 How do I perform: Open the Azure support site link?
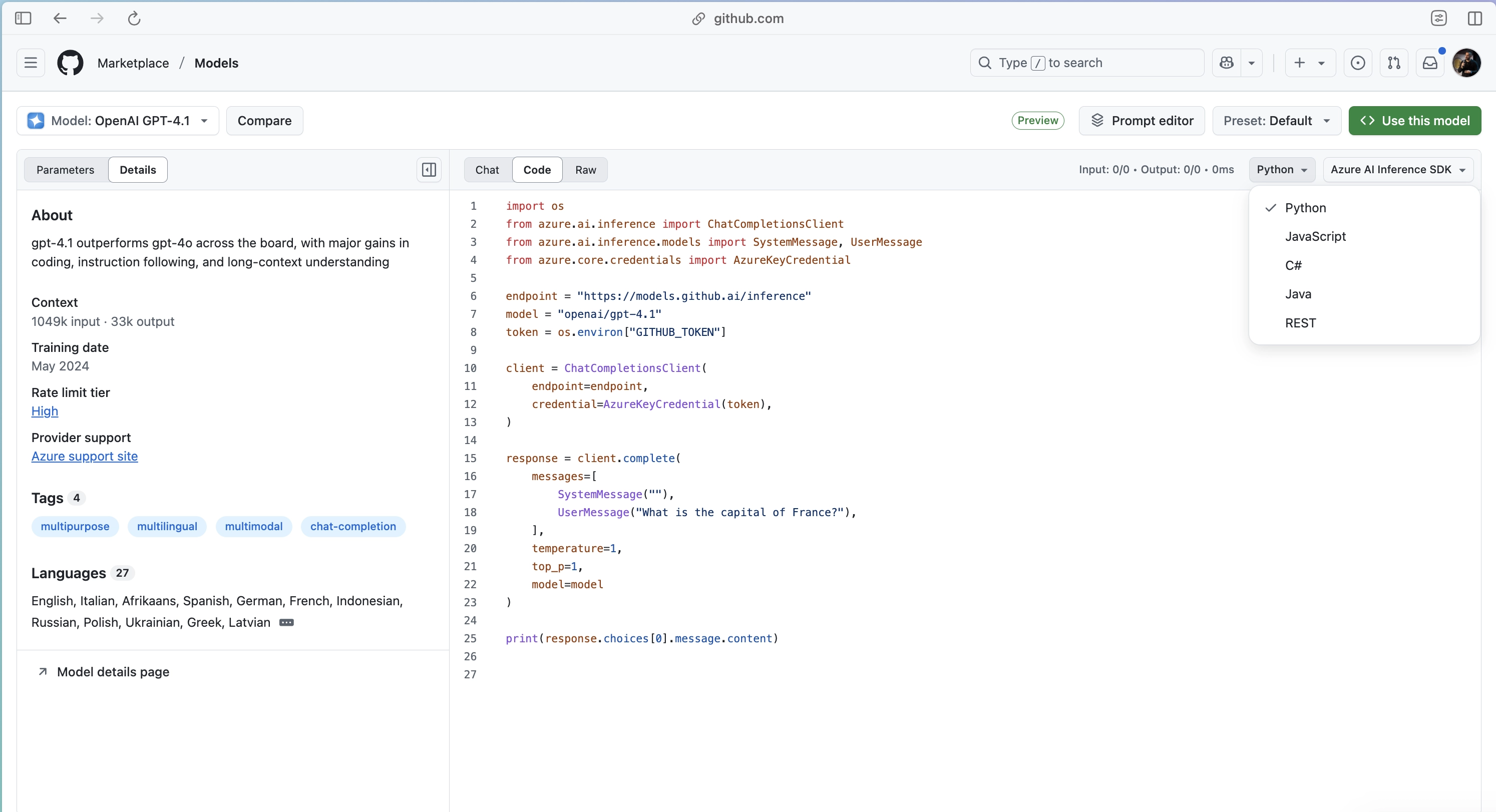click(x=84, y=457)
